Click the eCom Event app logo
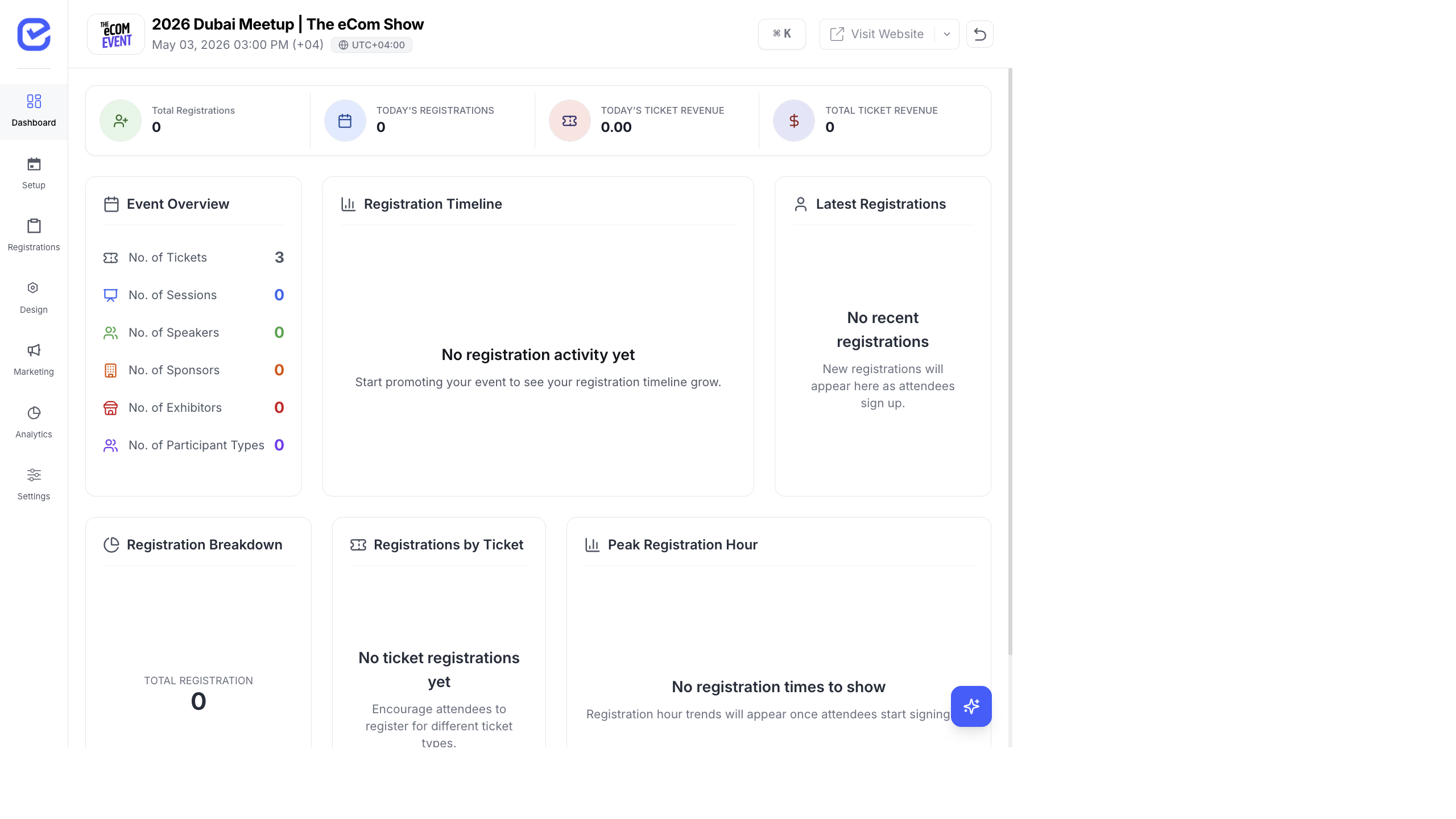1456x819 pixels. point(34,35)
